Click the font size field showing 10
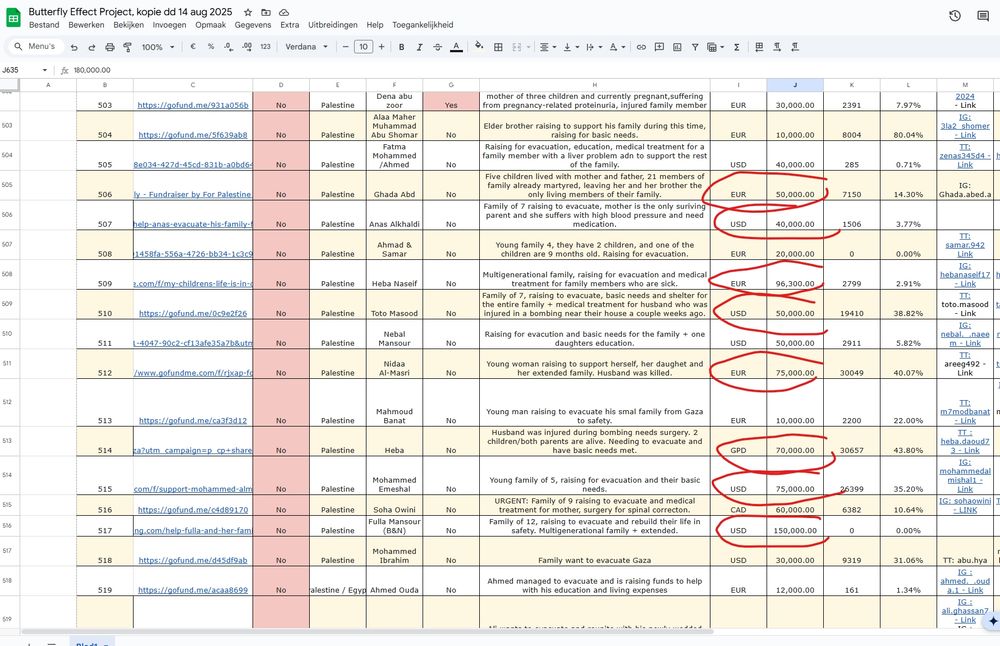The height and width of the screenshot is (646, 1000). (x=363, y=47)
